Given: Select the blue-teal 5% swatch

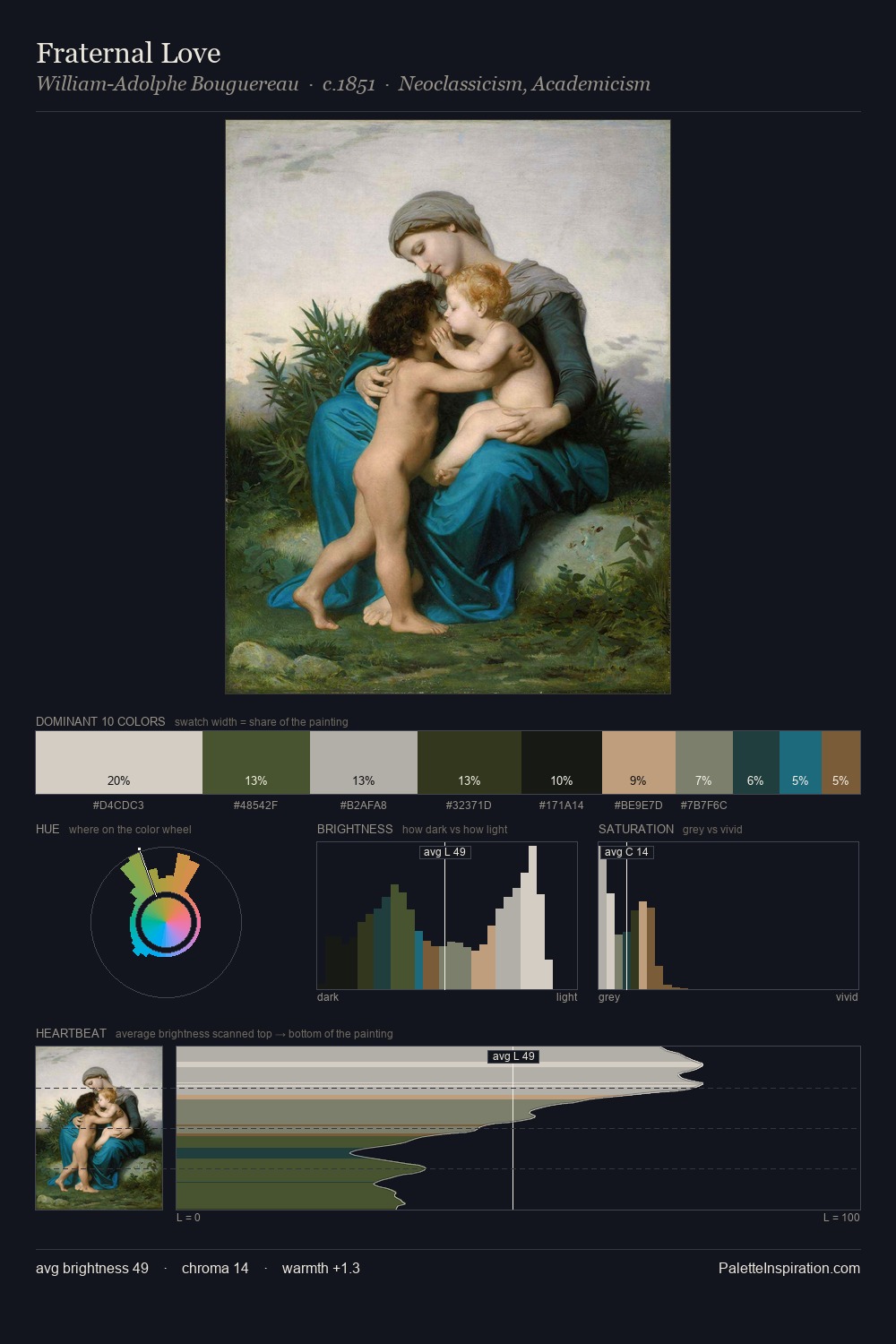Looking at the screenshot, I should 800,762.
